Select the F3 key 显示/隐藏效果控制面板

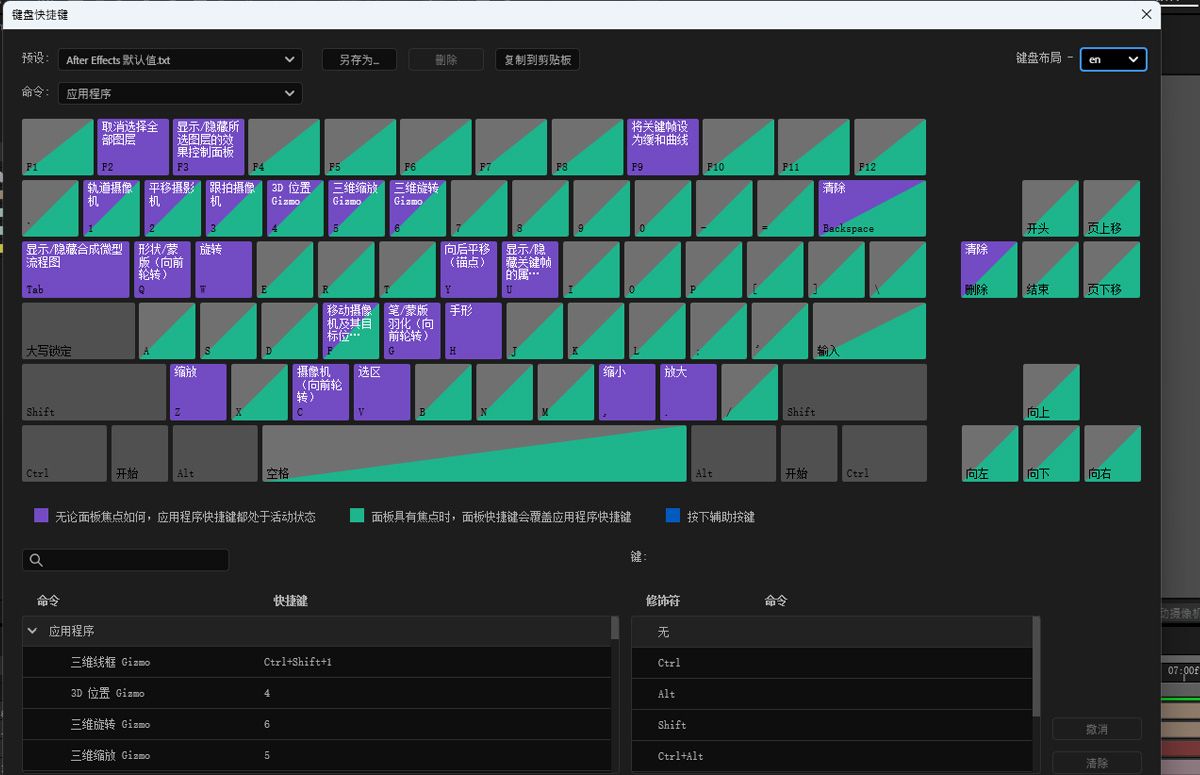point(209,147)
